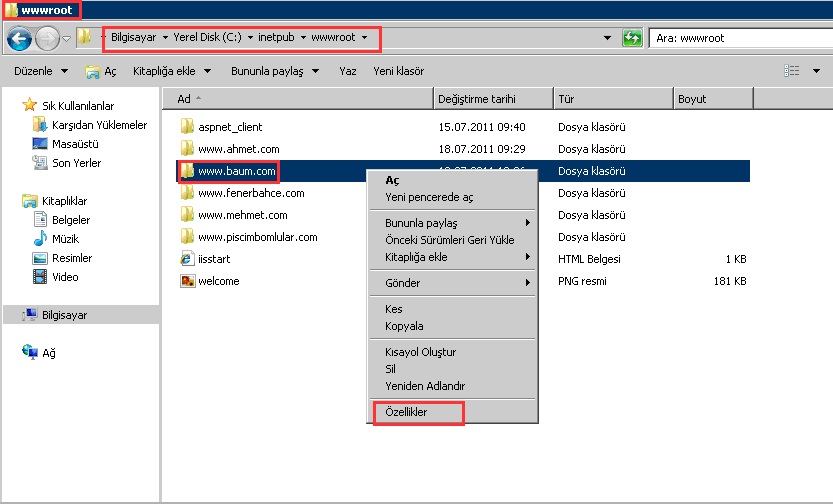
Task: Click the www.mehmet.com folder icon
Action: click(187, 215)
